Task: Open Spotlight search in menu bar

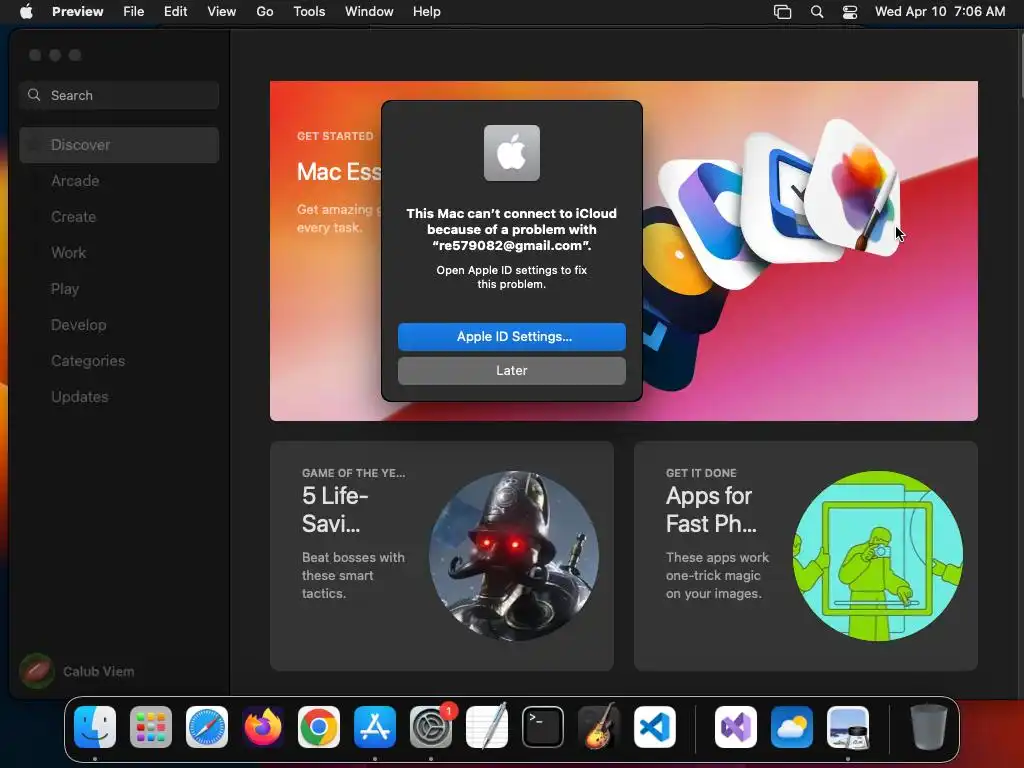Action: pos(816,11)
